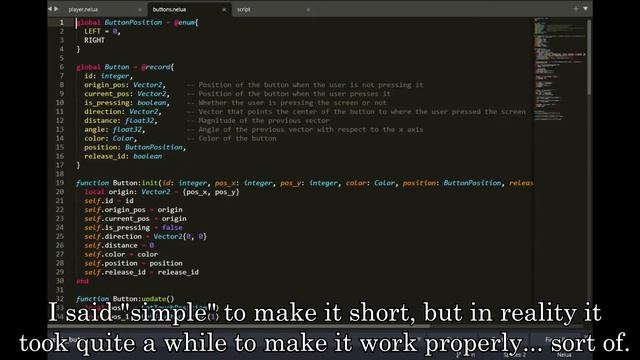The height and width of the screenshot is (360, 640).
Task: Click the tab scroll right arrow
Action: pyautogui.click(x=56, y=9)
